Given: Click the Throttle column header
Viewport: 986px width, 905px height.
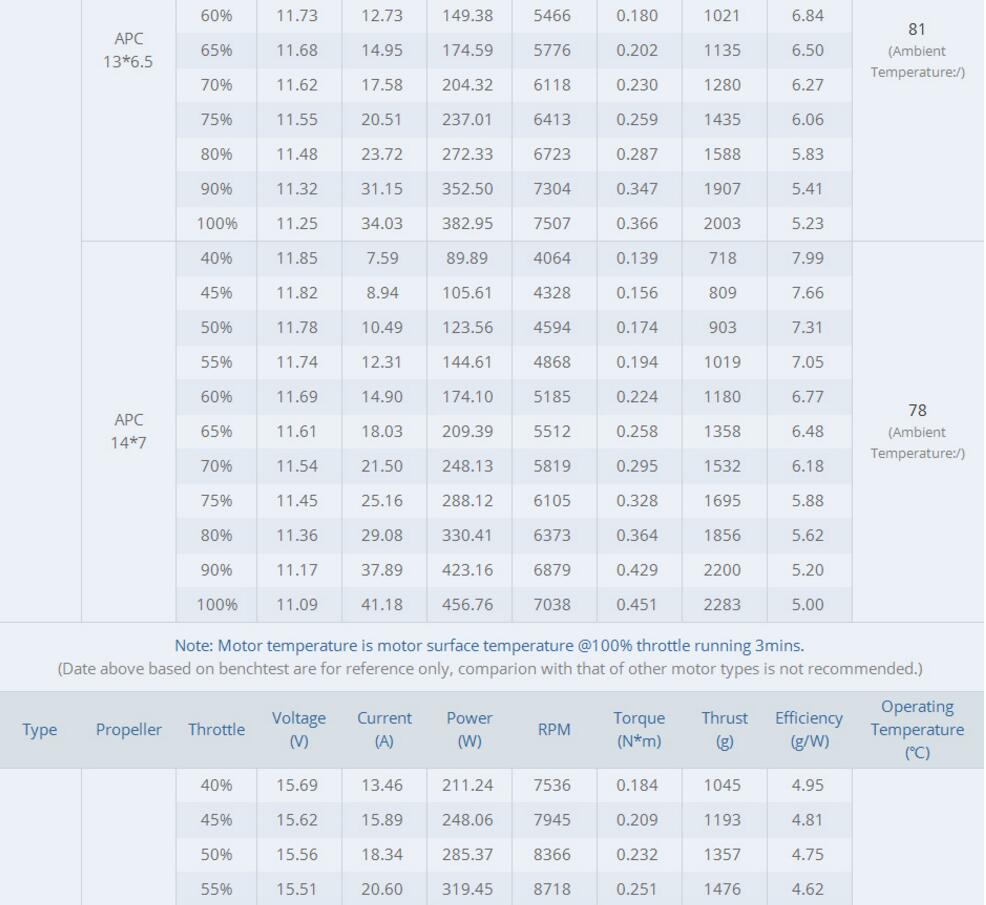Looking at the screenshot, I should [x=216, y=730].
